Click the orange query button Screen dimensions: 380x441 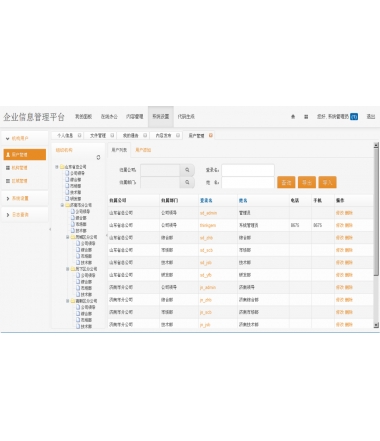(286, 182)
